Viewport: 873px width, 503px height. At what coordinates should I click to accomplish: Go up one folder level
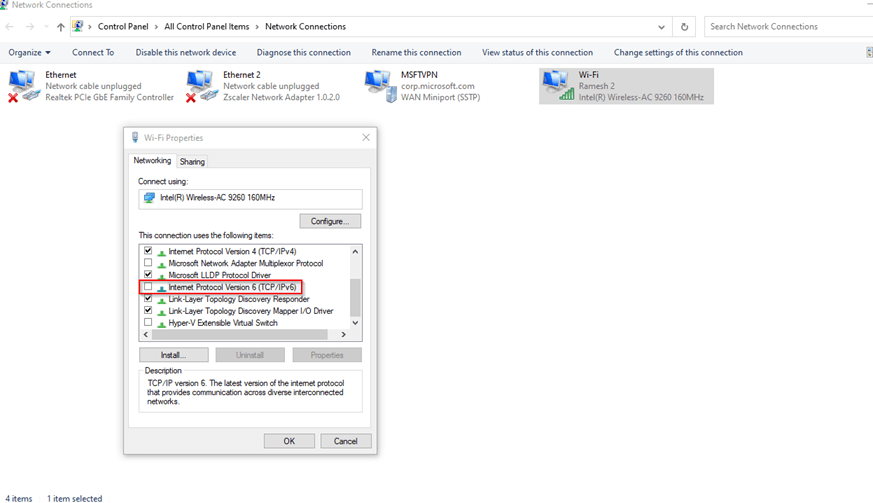click(x=61, y=27)
